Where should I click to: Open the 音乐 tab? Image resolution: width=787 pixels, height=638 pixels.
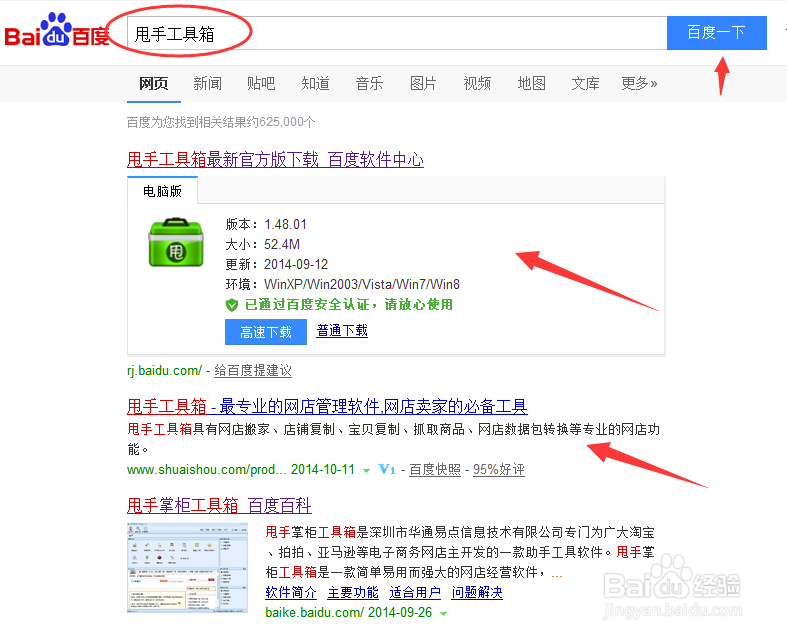(369, 83)
